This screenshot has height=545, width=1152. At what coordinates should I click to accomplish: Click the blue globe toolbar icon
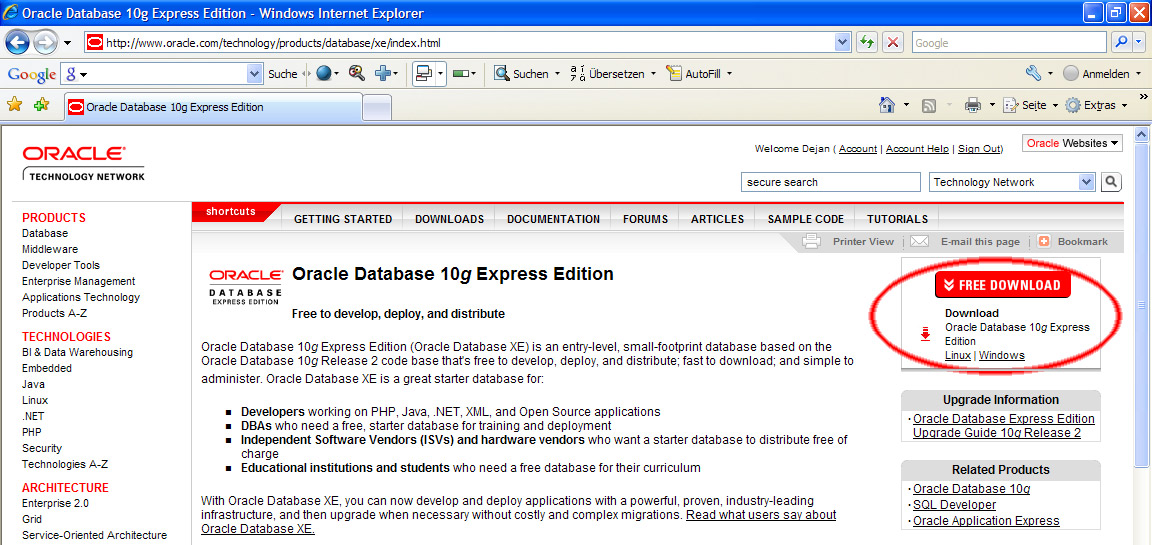pyautogui.click(x=324, y=73)
